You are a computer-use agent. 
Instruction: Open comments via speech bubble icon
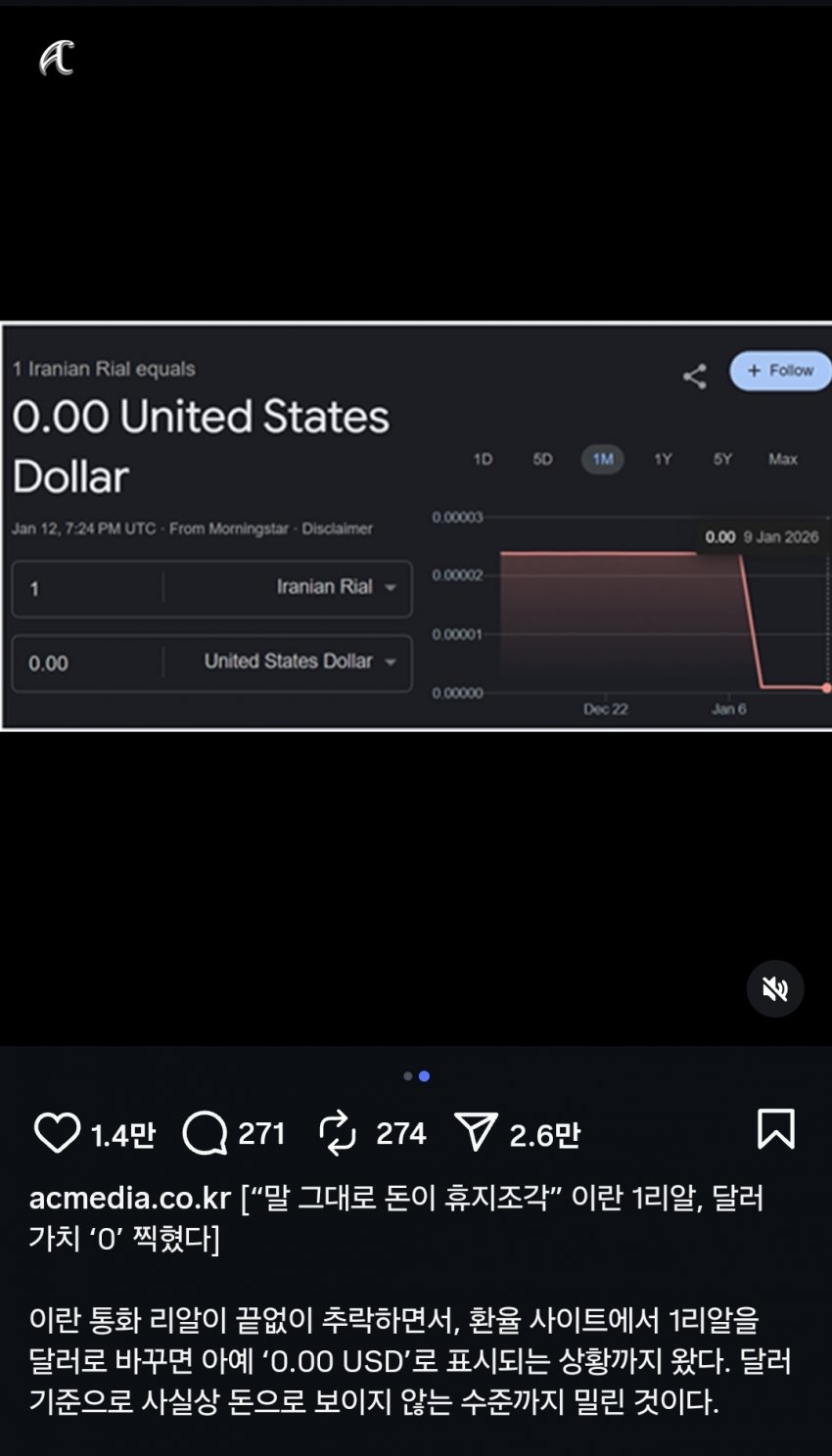205,1133
